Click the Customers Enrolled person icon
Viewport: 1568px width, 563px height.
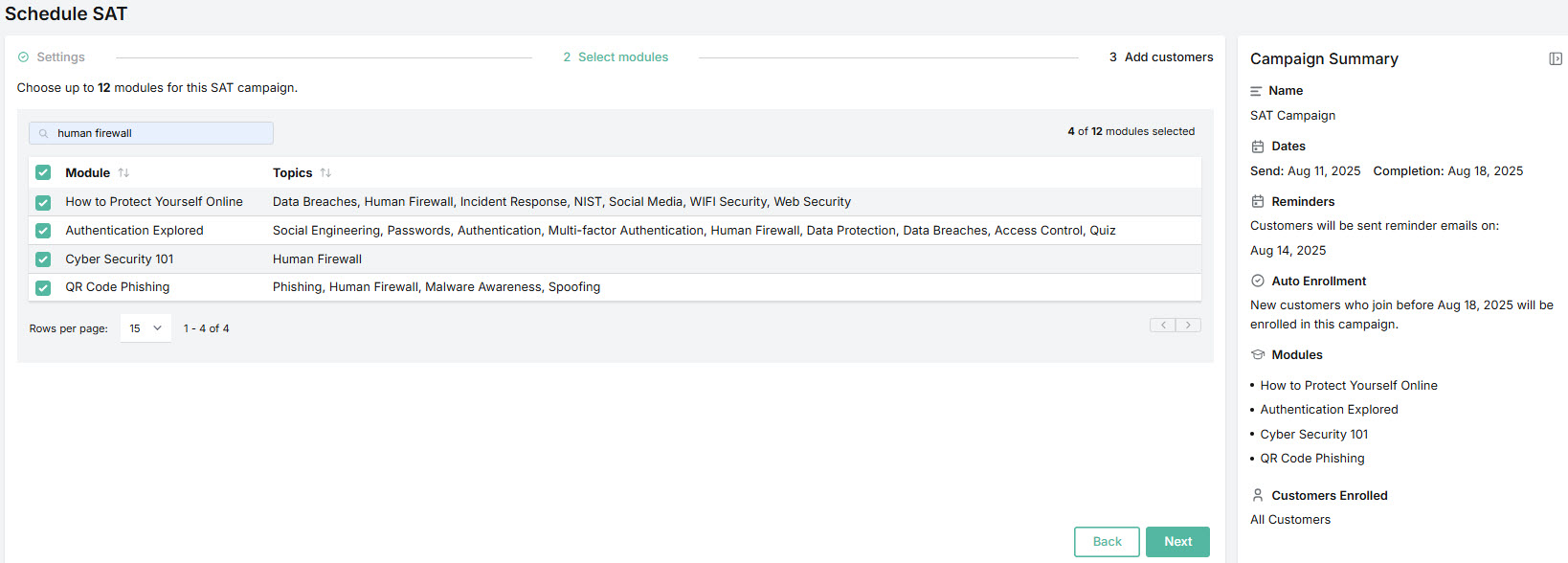pos(1258,496)
